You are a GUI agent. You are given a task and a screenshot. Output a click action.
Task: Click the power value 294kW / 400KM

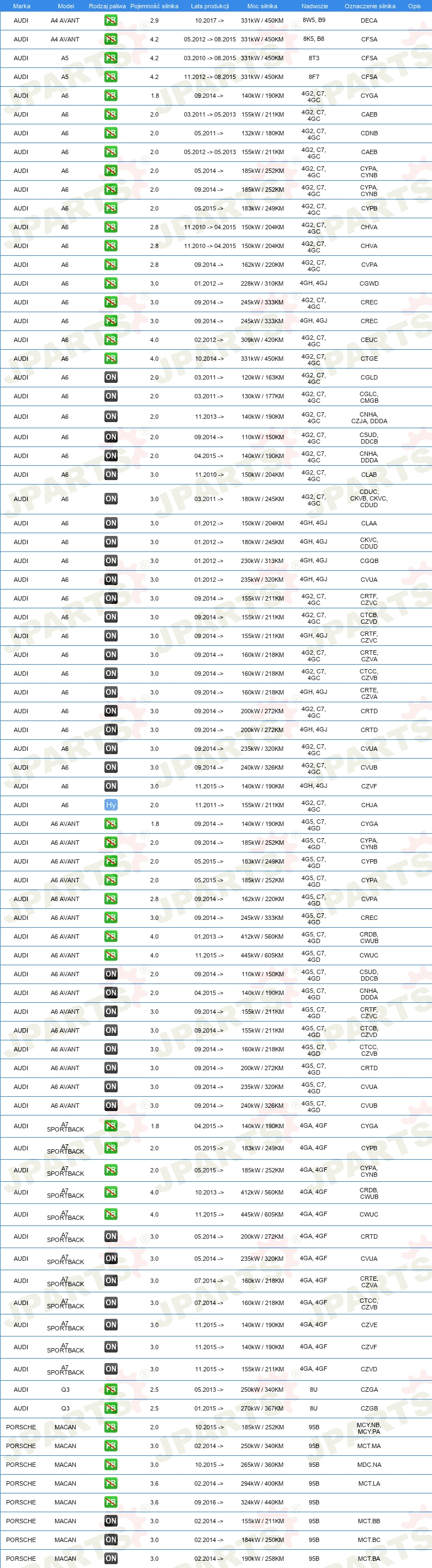tap(262, 1484)
